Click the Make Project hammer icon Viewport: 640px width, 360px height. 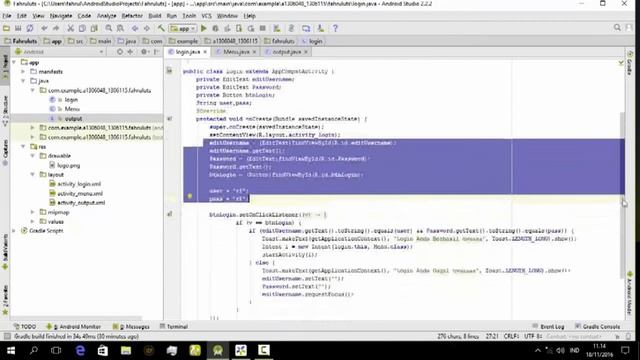tap(161, 28)
